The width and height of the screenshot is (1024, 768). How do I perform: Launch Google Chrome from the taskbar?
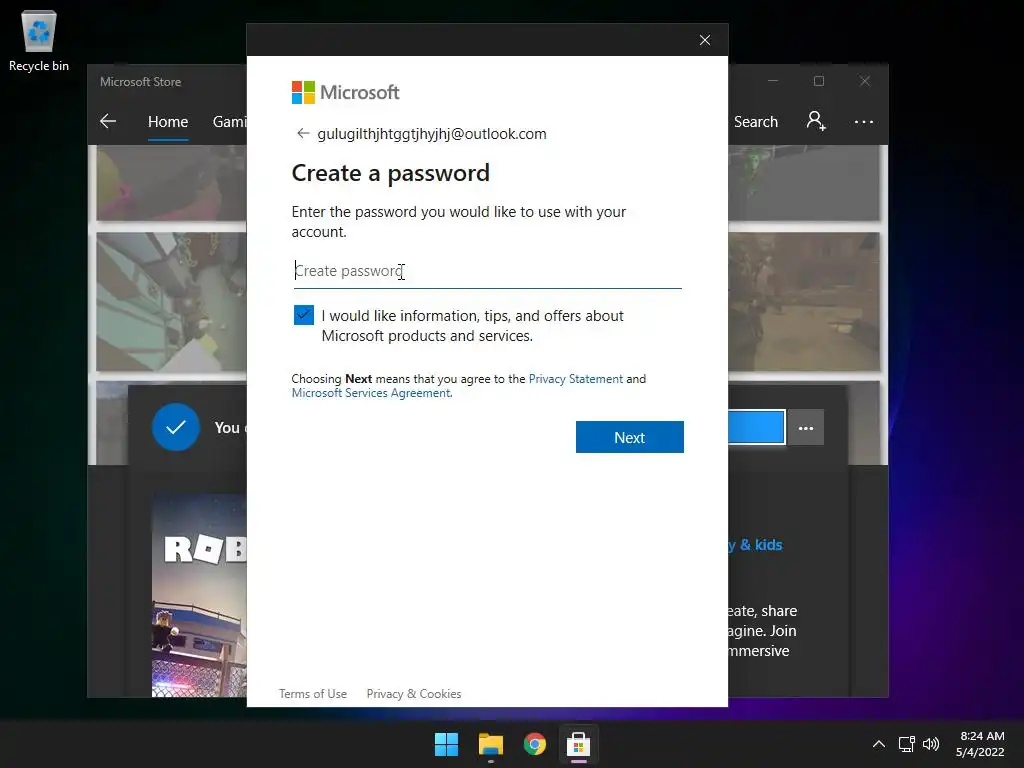[534, 744]
